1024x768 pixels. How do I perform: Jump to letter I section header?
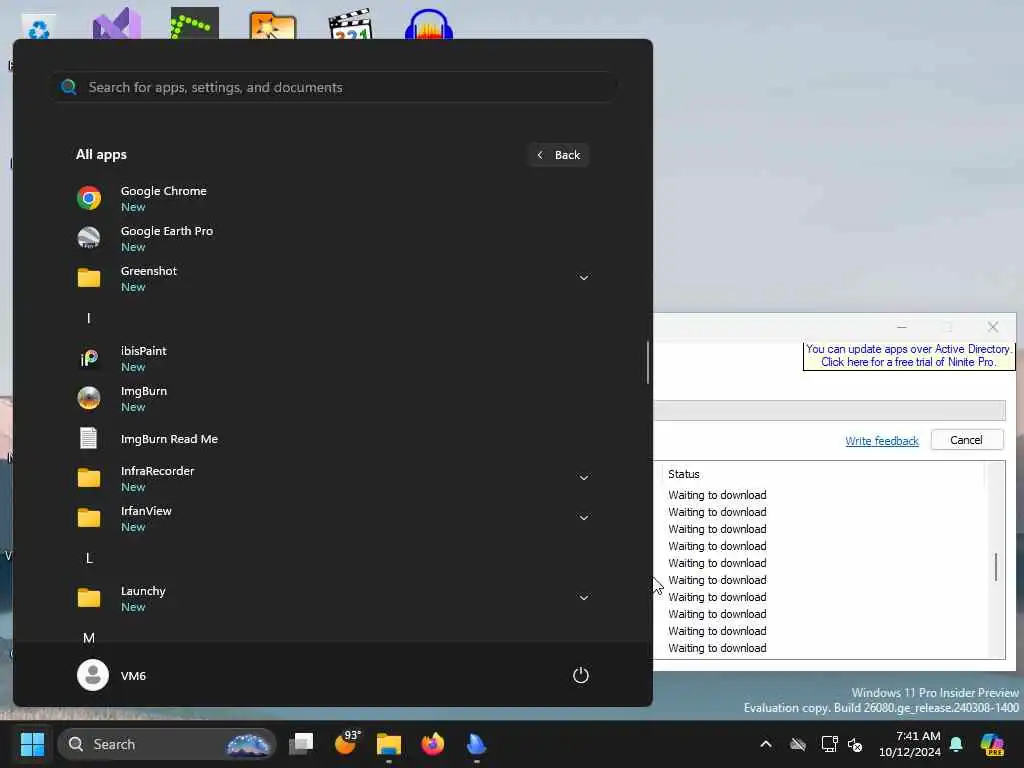(89, 318)
